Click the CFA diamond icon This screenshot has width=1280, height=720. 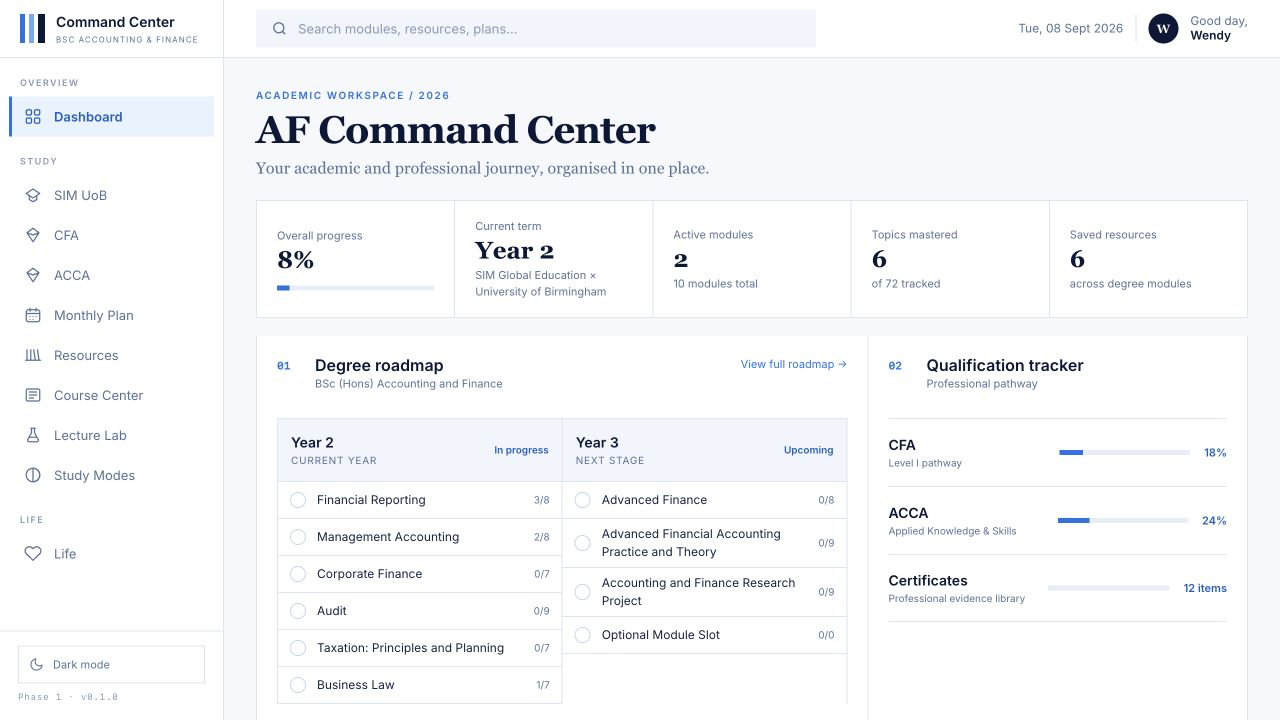[33, 235]
